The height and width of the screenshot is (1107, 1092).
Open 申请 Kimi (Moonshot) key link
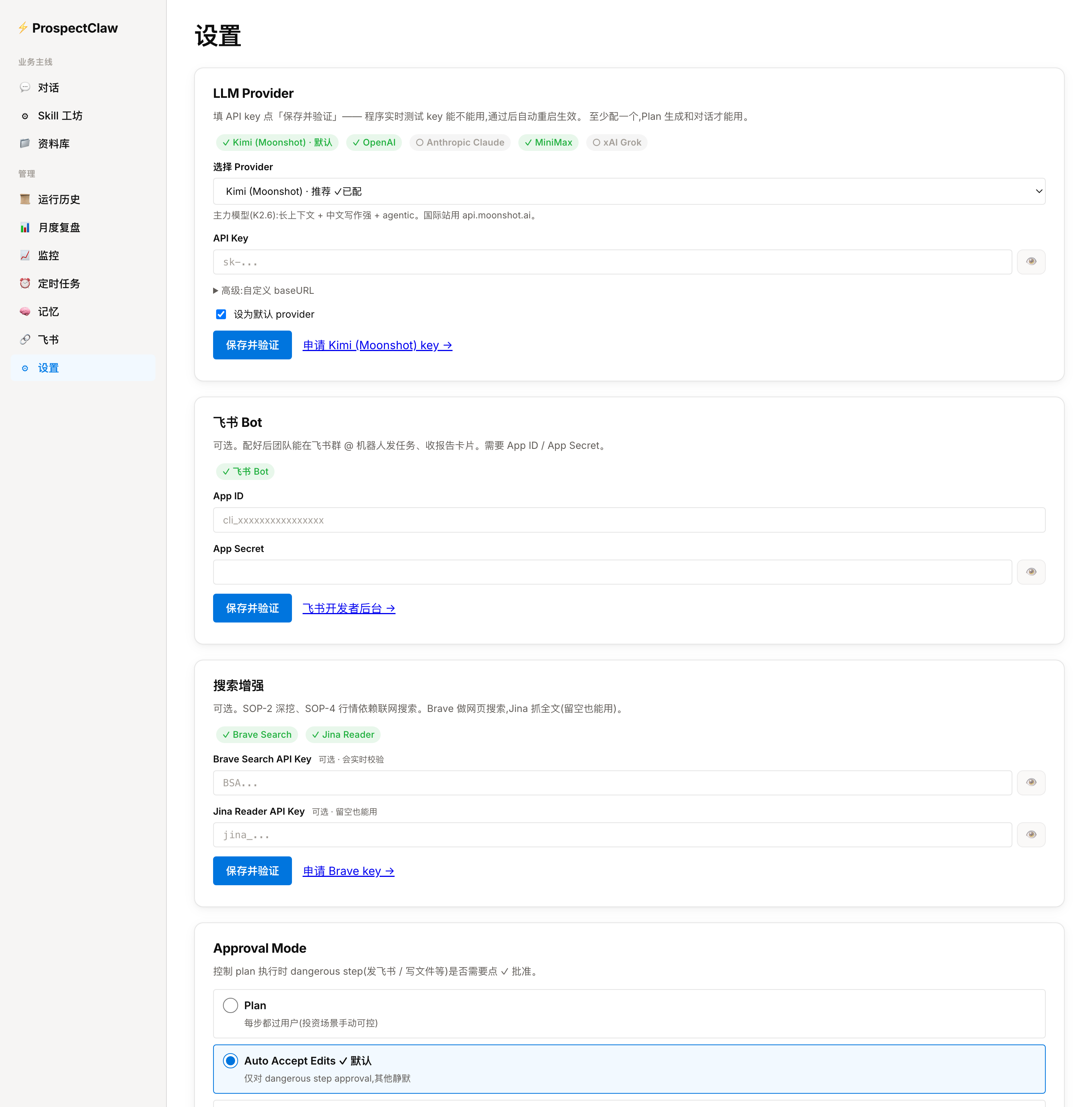378,345
